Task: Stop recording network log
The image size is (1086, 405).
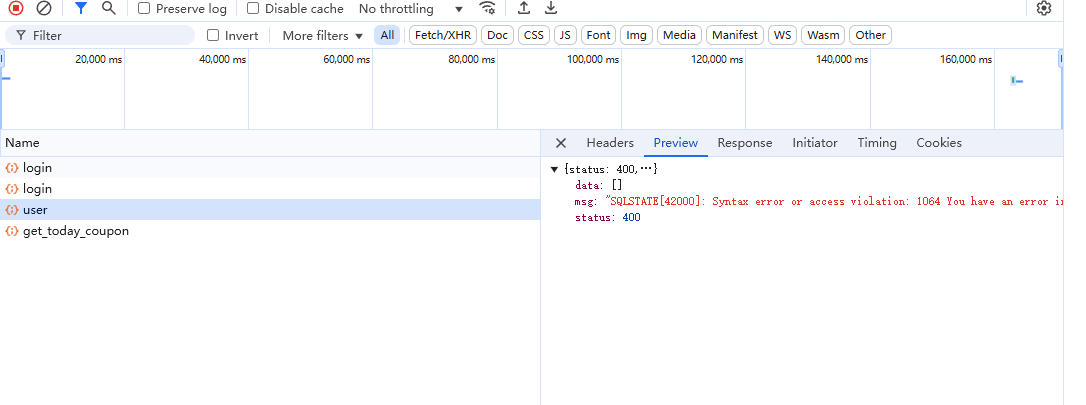Action: click(16, 8)
